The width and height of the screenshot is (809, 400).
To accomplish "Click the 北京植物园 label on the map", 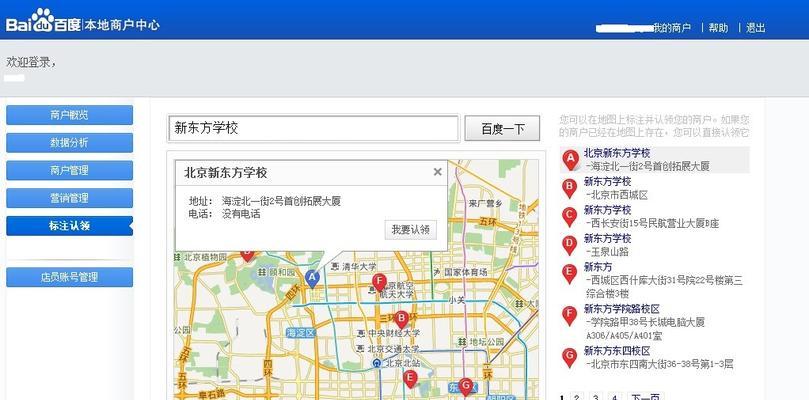I will pyautogui.click(x=205, y=257).
